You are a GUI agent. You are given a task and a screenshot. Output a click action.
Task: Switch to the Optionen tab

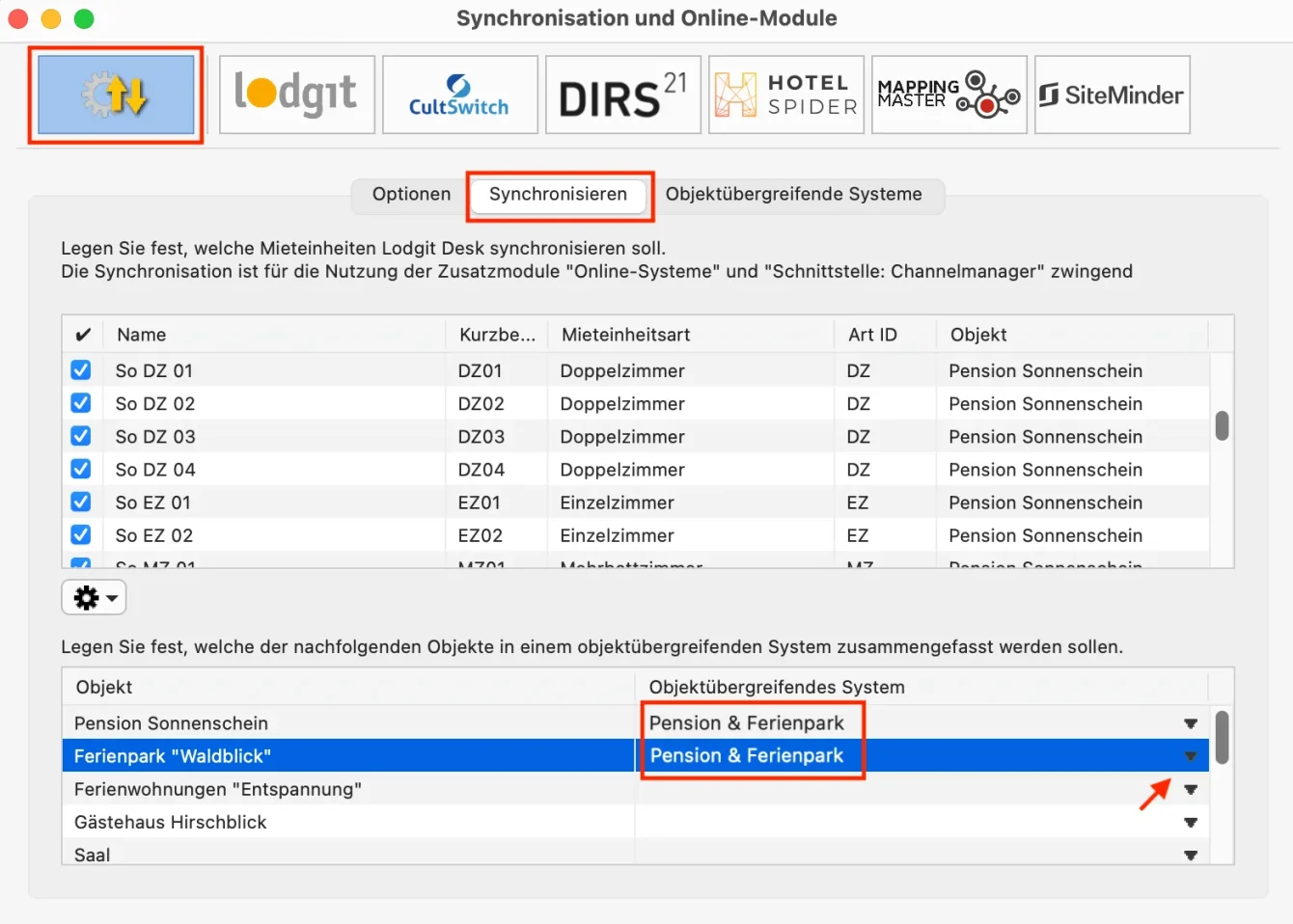click(x=411, y=194)
